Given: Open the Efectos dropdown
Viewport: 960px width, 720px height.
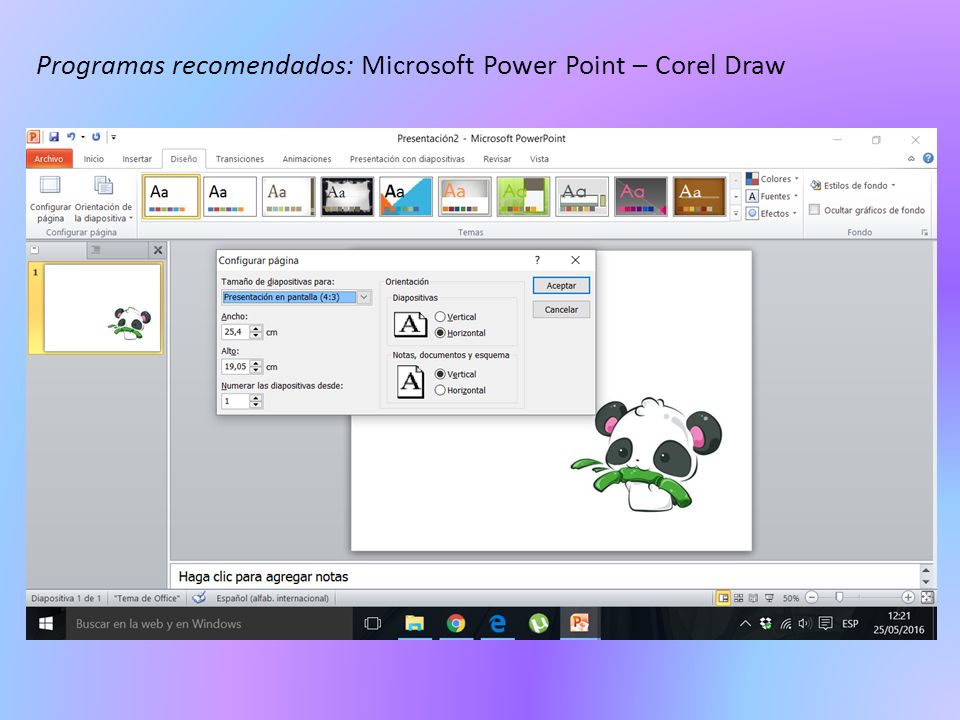Looking at the screenshot, I should [x=773, y=213].
